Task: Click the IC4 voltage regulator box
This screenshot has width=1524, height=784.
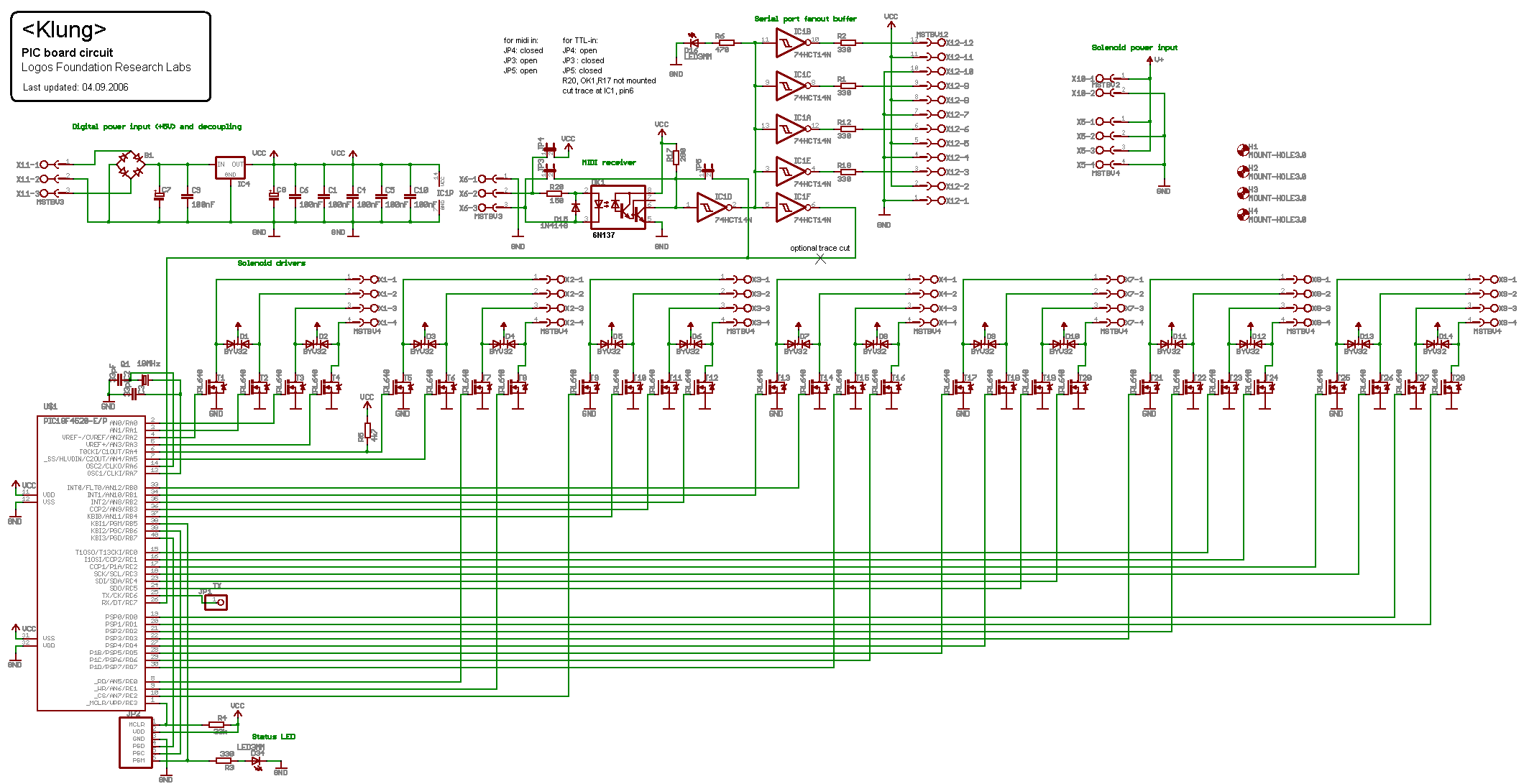Action: [x=230, y=168]
